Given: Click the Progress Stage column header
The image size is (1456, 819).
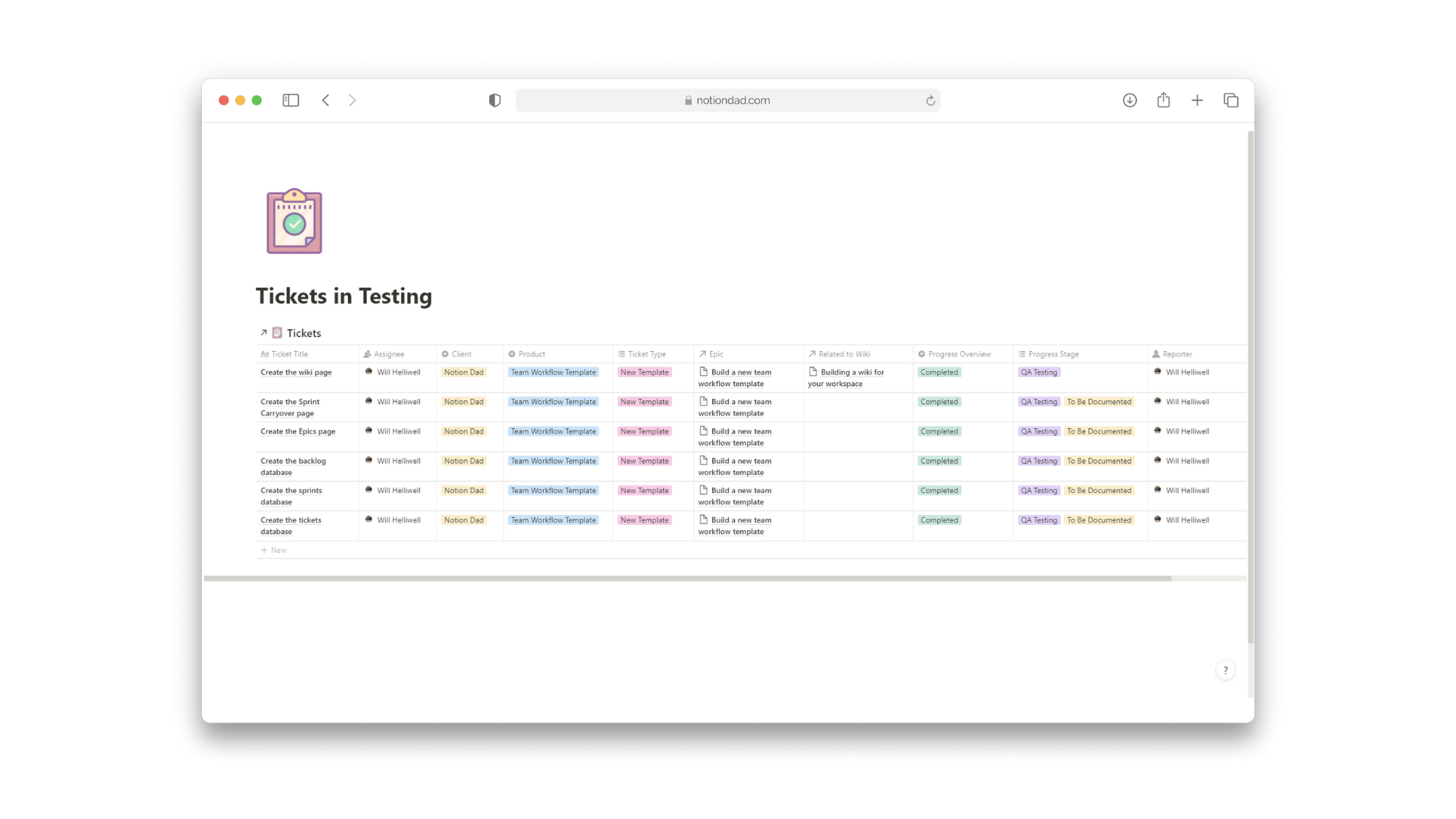Looking at the screenshot, I should tap(1053, 353).
